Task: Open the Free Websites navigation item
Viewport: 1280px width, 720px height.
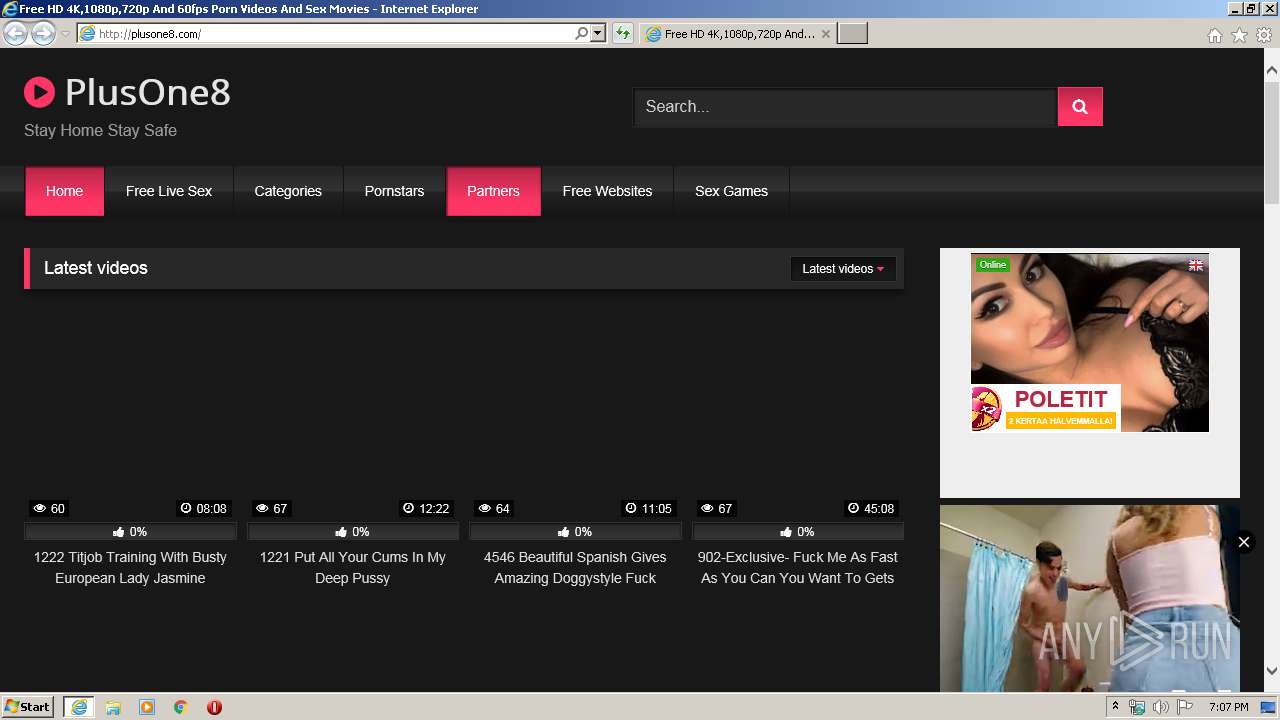Action: pos(607,191)
